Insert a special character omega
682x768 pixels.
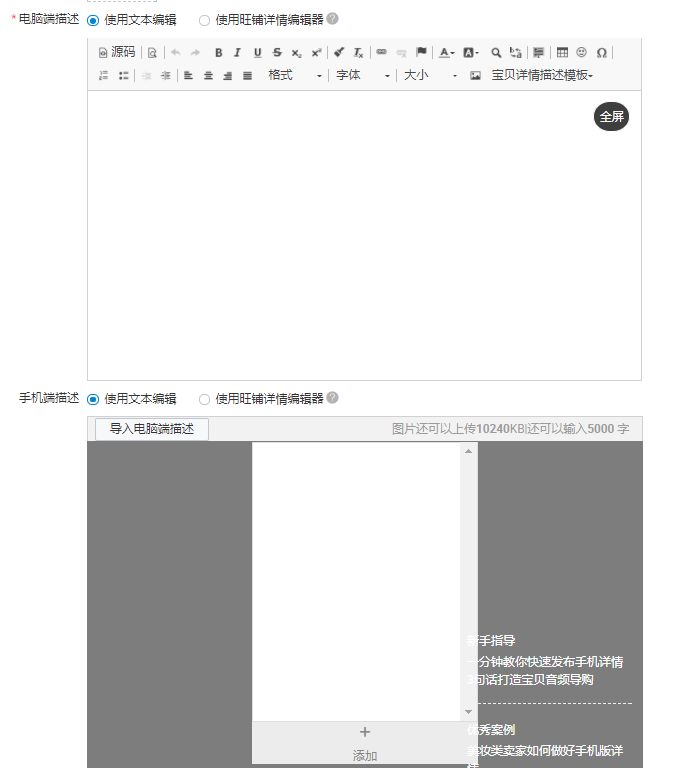(602, 52)
